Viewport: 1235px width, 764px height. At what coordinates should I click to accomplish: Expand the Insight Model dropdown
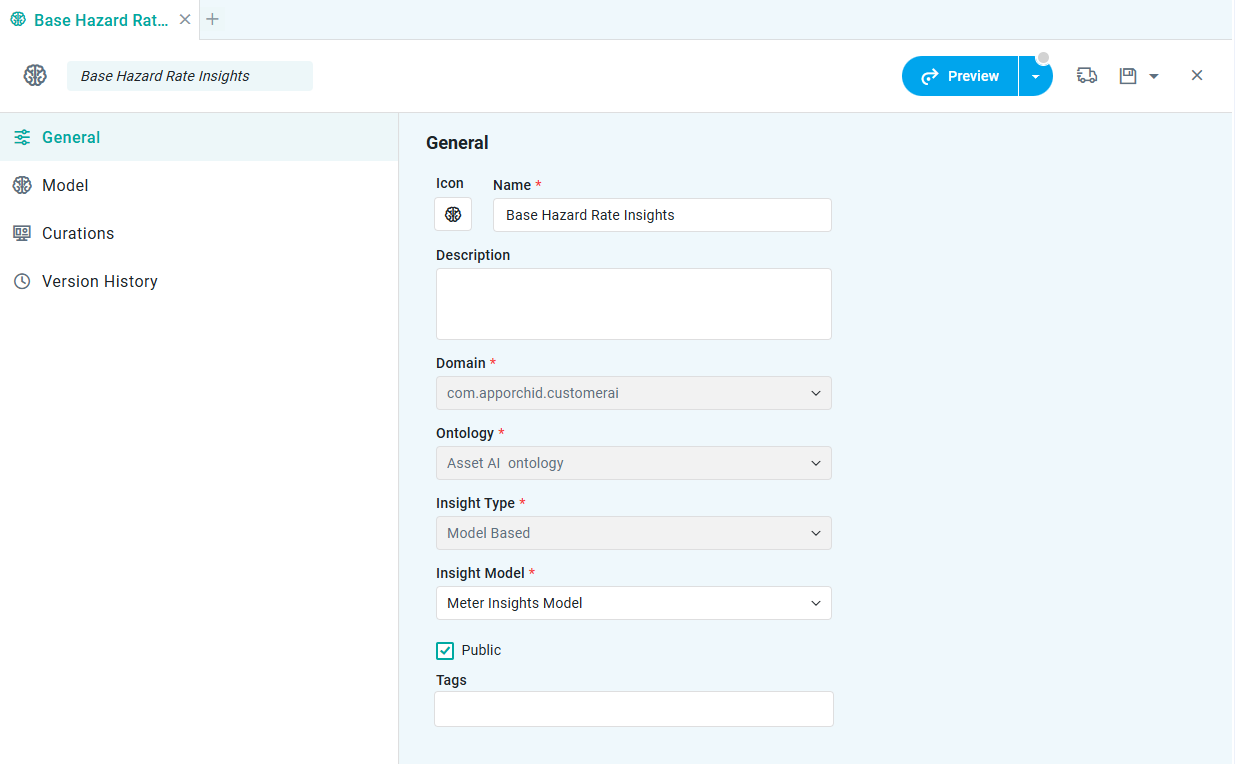coord(633,603)
